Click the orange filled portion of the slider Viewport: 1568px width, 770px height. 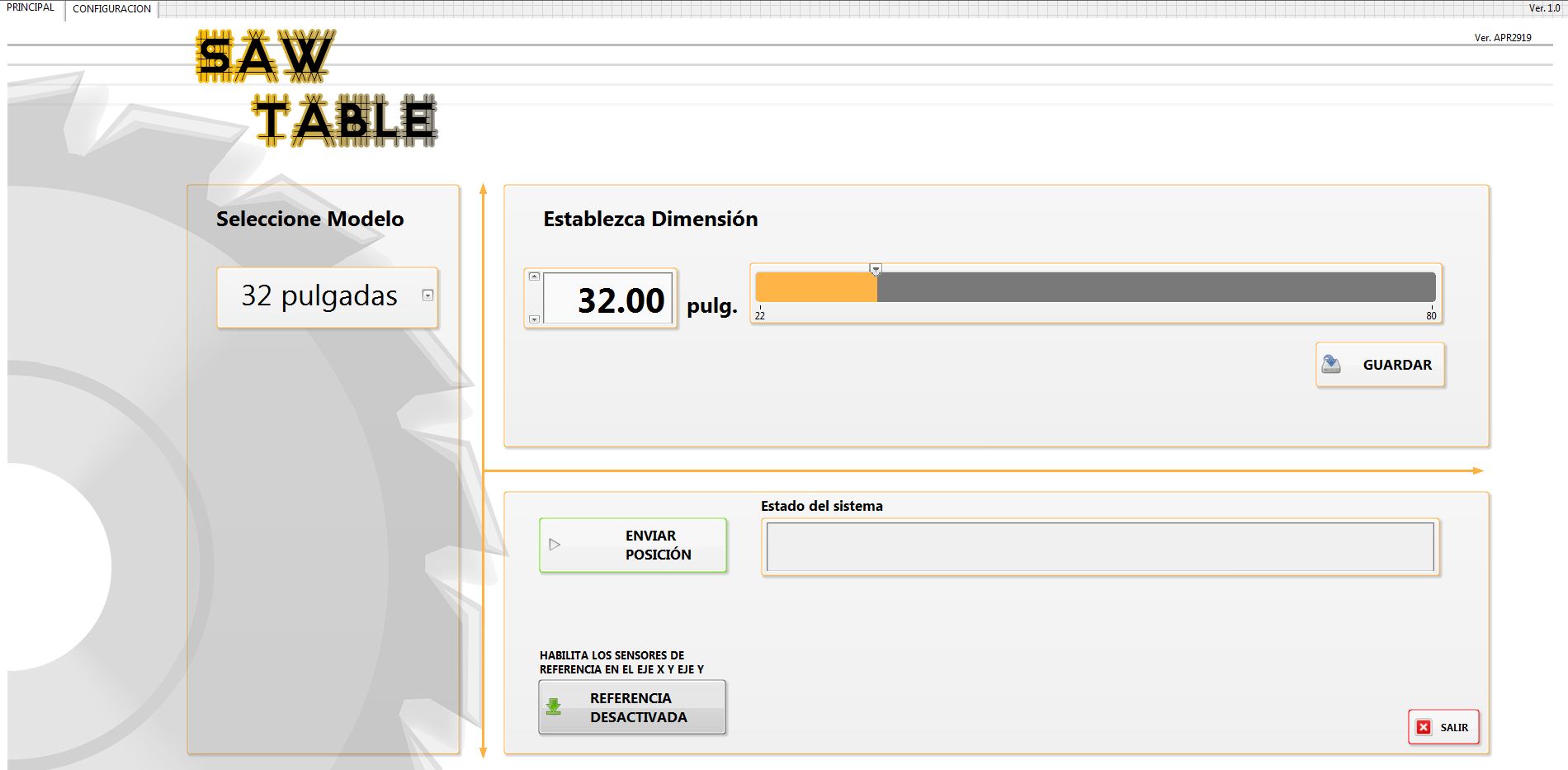coord(815,287)
